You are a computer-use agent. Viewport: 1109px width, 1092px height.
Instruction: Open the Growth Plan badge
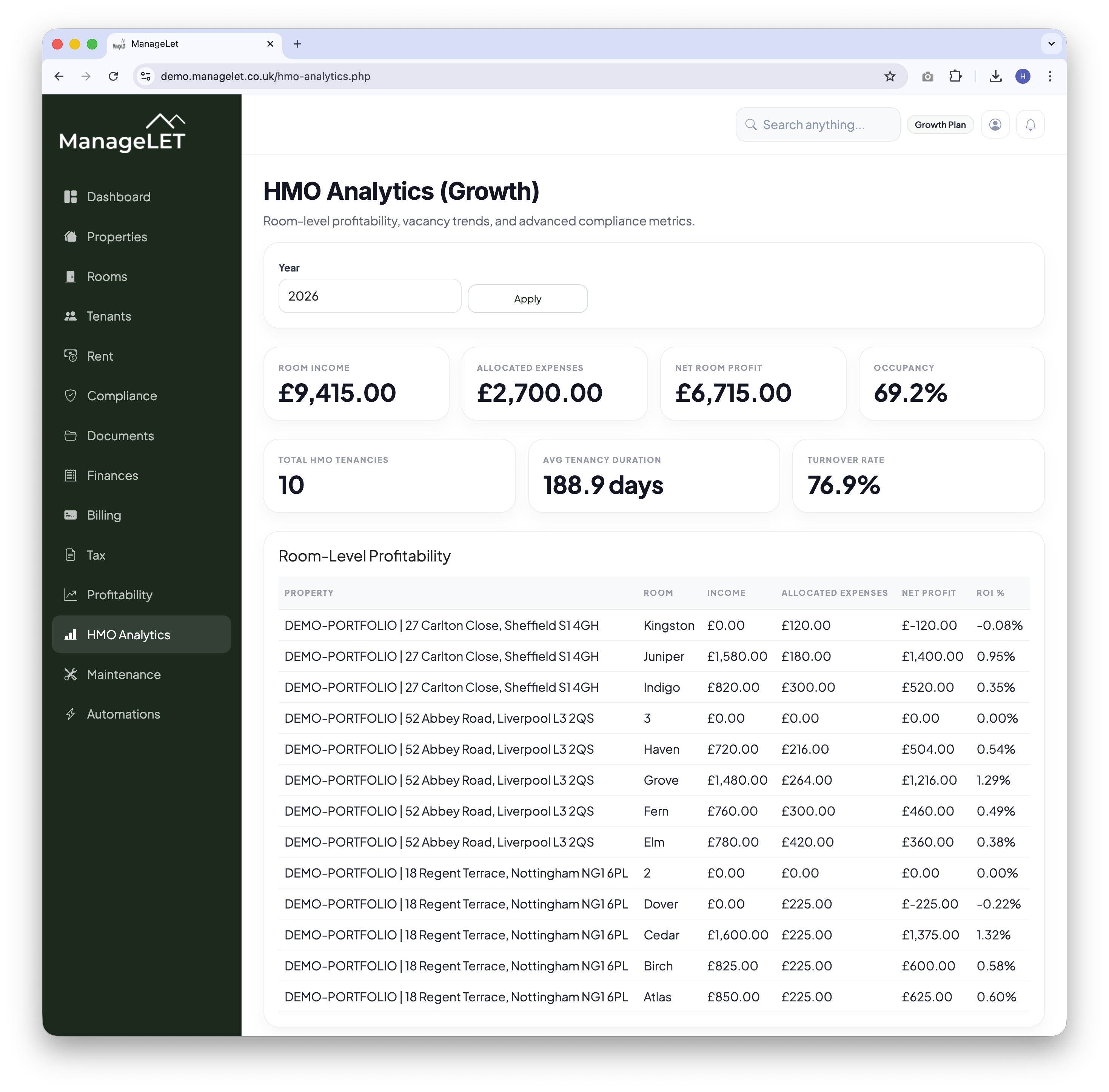coord(940,125)
